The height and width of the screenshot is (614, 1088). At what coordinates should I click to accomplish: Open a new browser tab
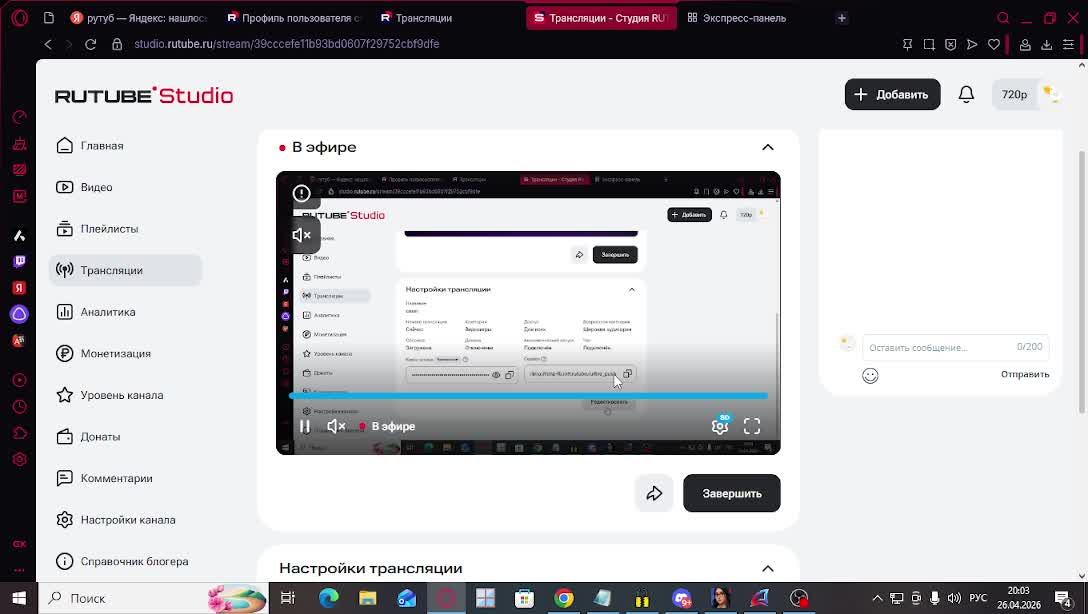tap(842, 18)
